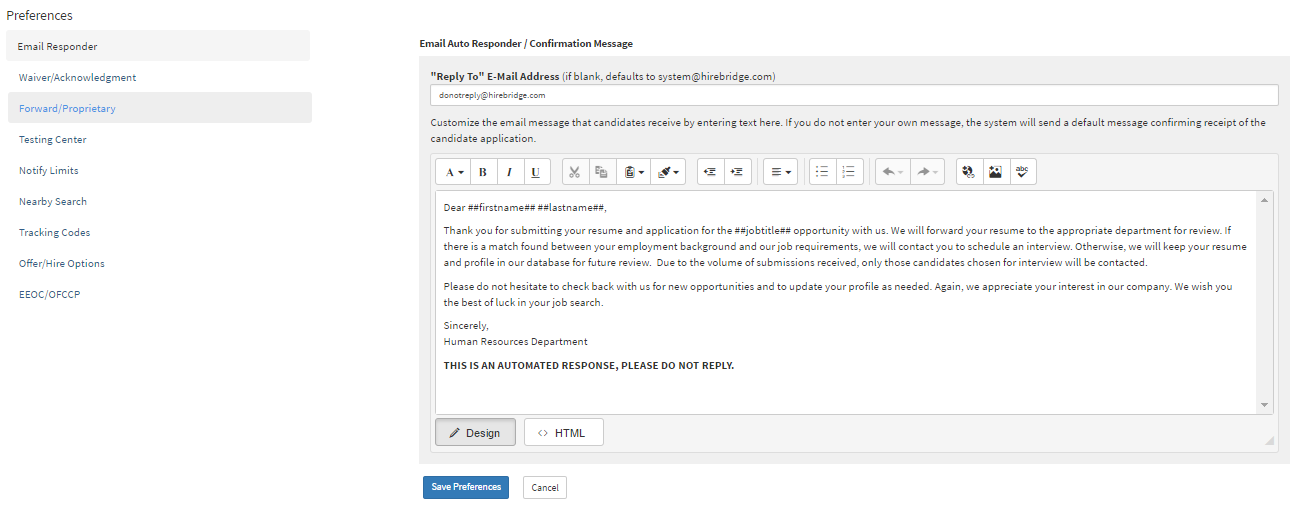
Task: Decrease indent of the paragraph
Action: pos(710,172)
